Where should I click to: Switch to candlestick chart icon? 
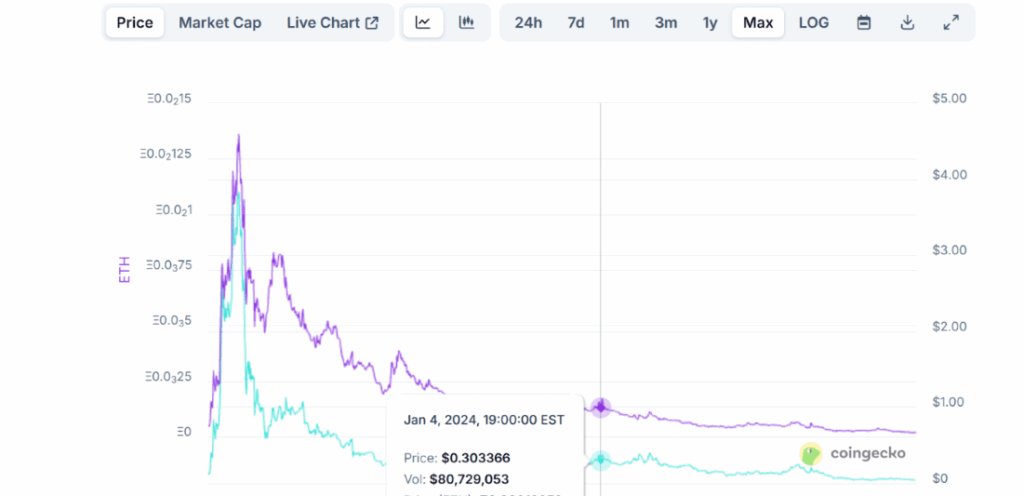[466, 23]
